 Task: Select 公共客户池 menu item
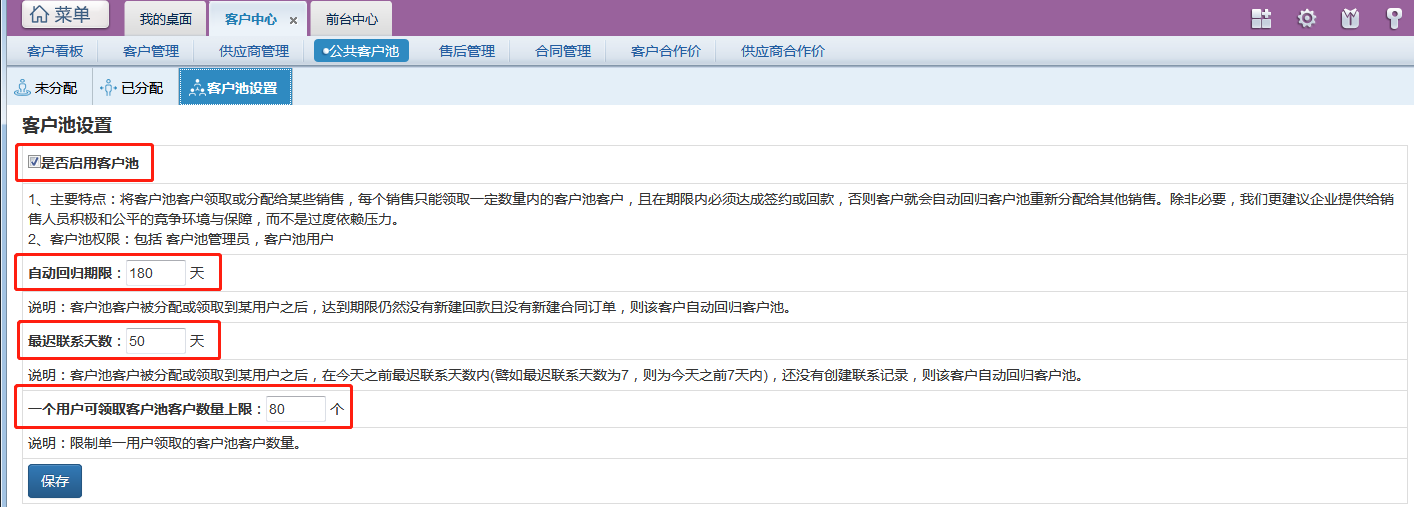(x=361, y=51)
